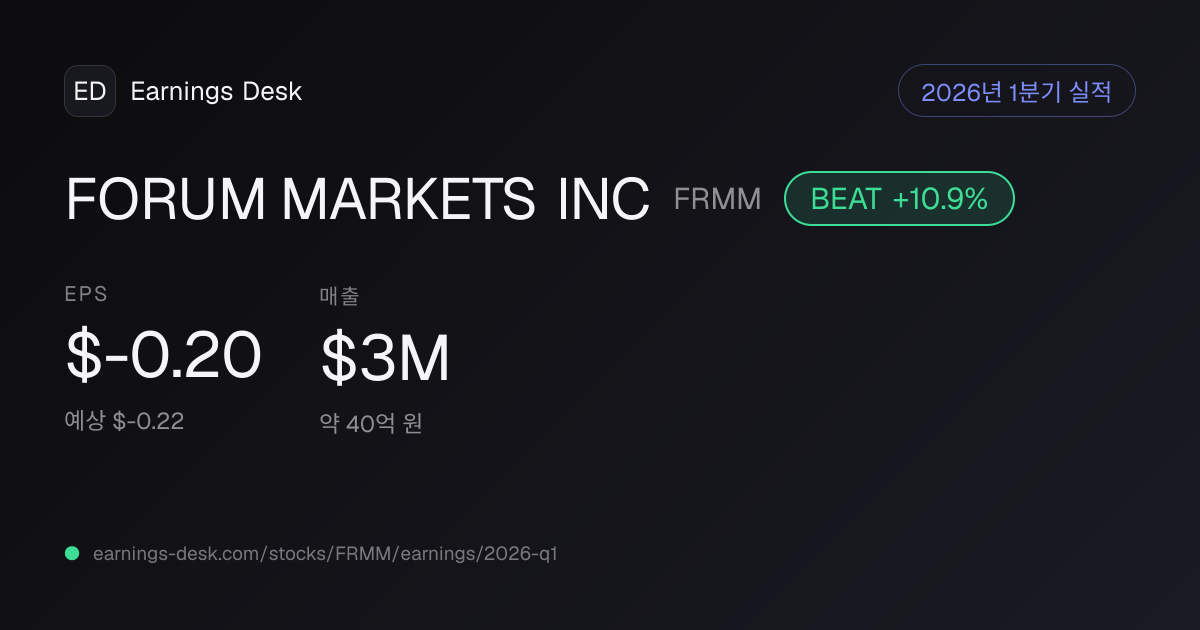Click the green status dot beside the URL

click(x=72, y=553)
